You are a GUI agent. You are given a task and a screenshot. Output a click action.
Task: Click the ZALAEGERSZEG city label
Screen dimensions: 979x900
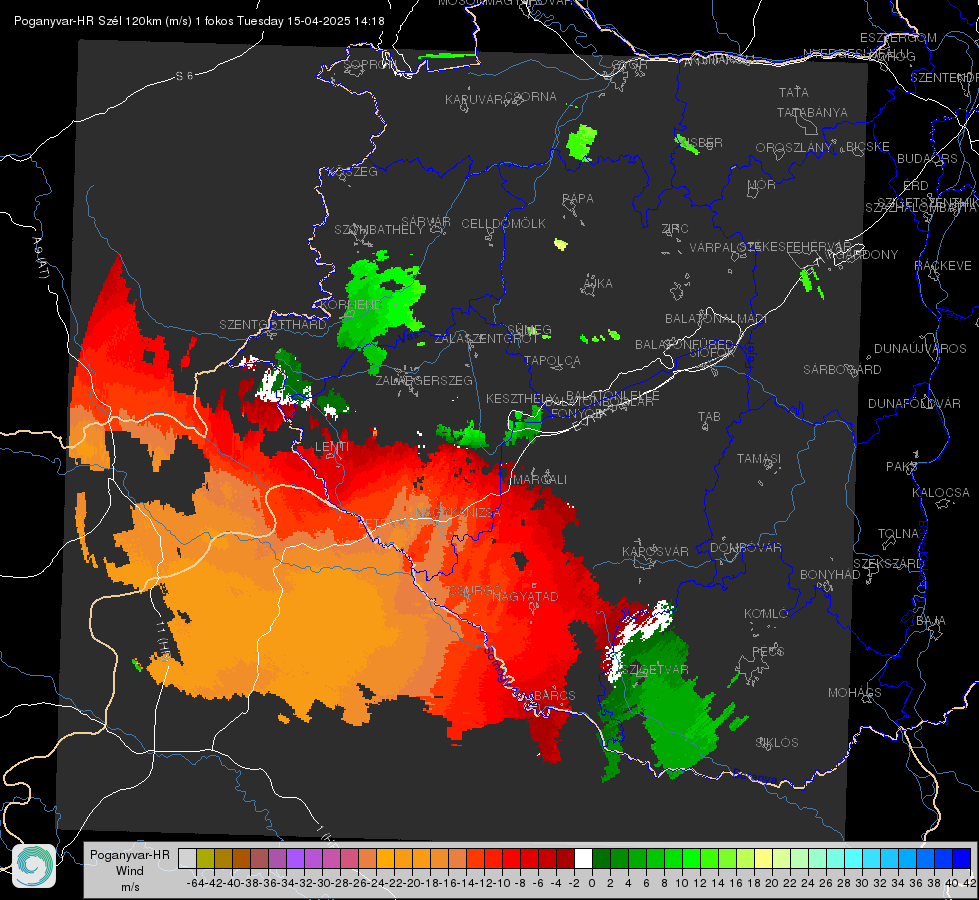pos(424,380)
